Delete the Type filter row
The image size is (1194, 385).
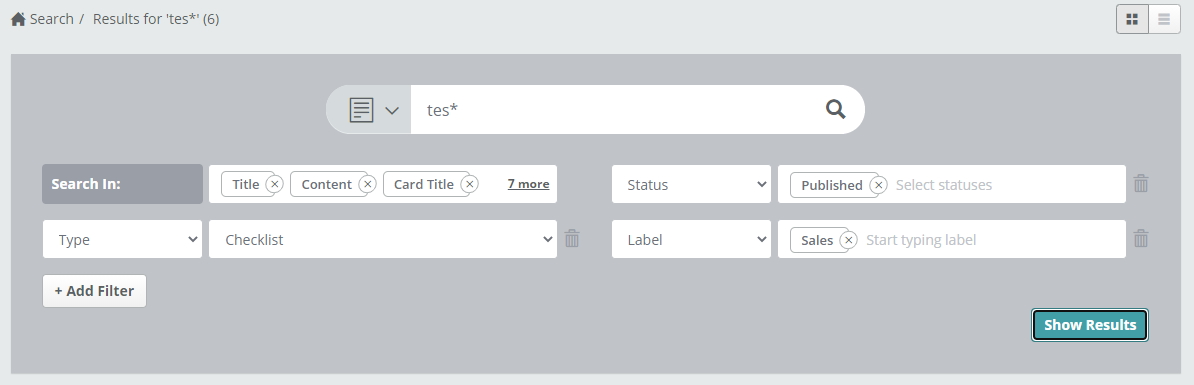572,239
